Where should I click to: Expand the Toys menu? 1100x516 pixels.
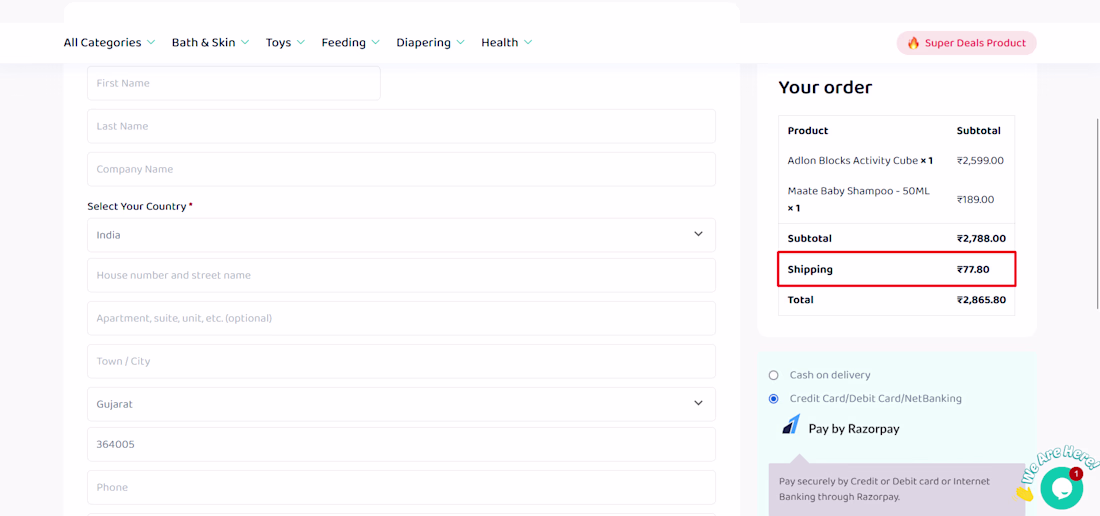coord(286,43)
